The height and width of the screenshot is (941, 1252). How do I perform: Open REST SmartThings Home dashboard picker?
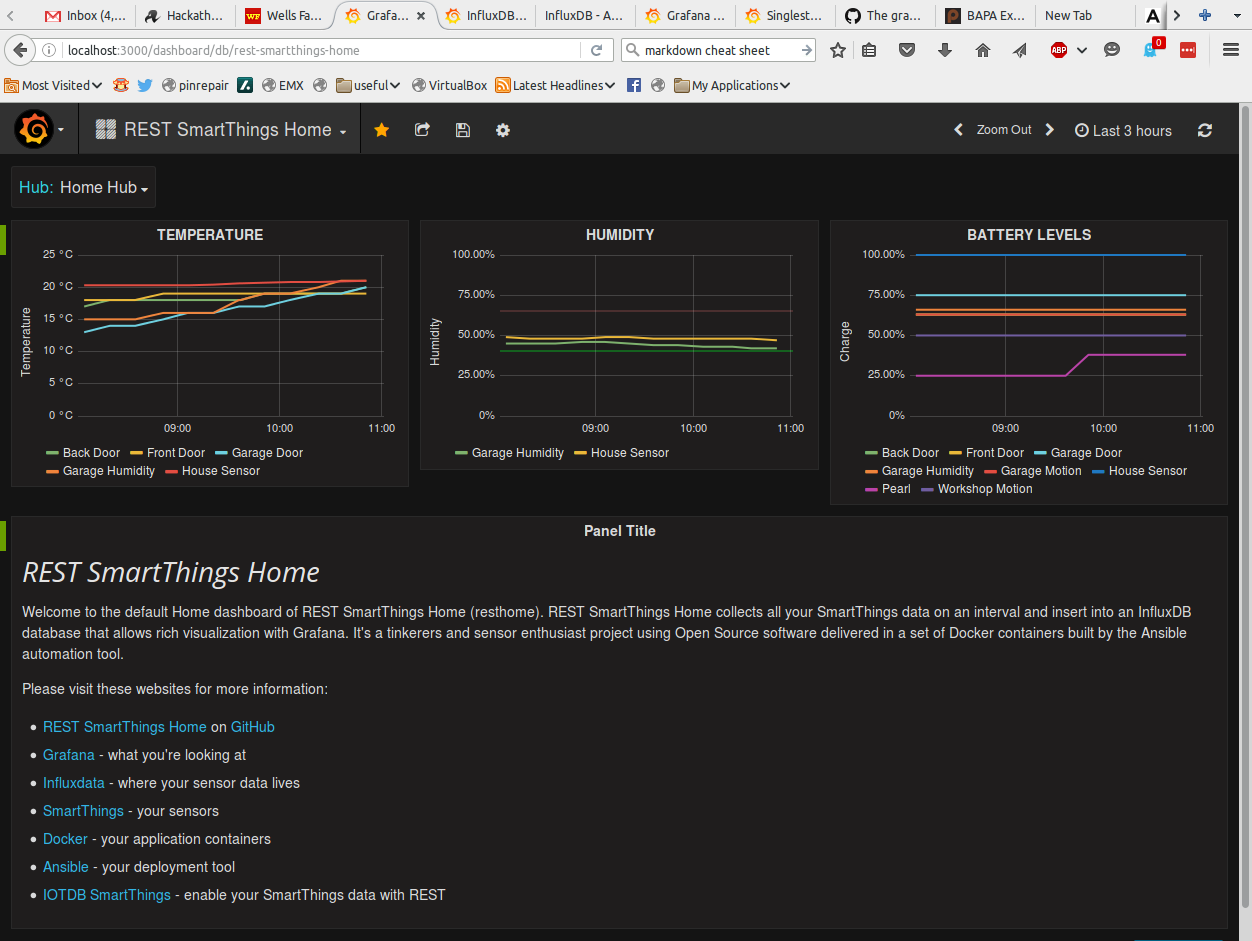click(221, 130)
